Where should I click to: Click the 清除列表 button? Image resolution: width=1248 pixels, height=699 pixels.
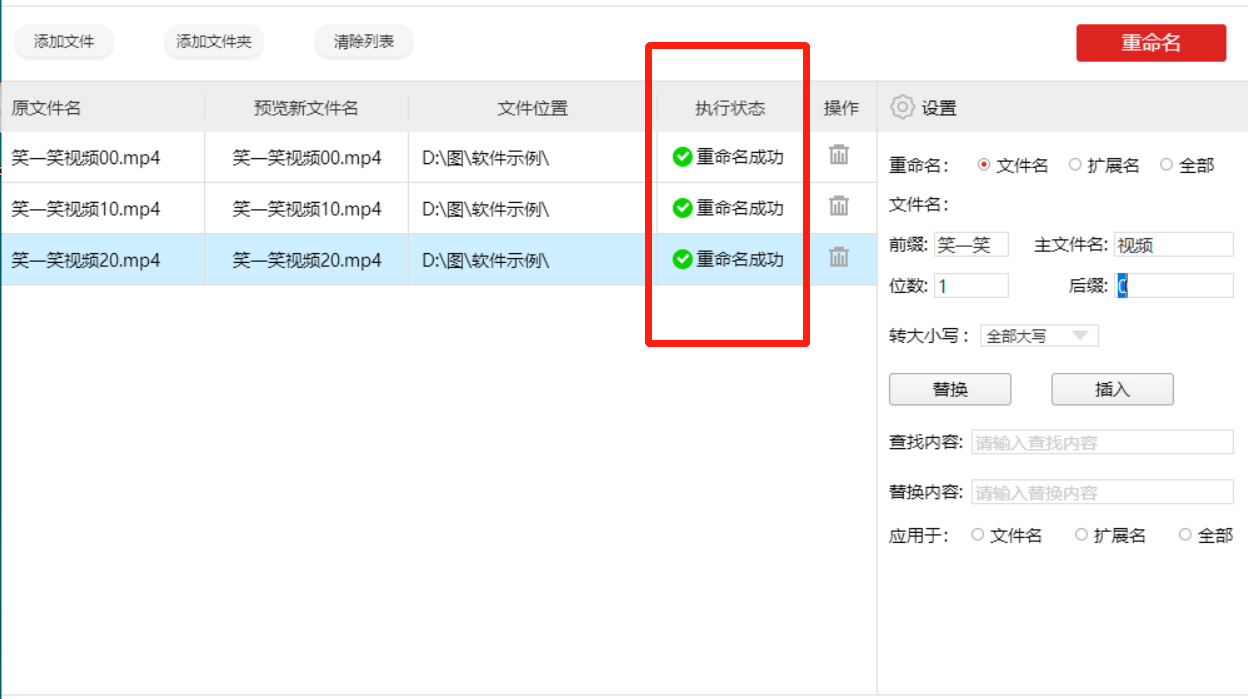364,42
